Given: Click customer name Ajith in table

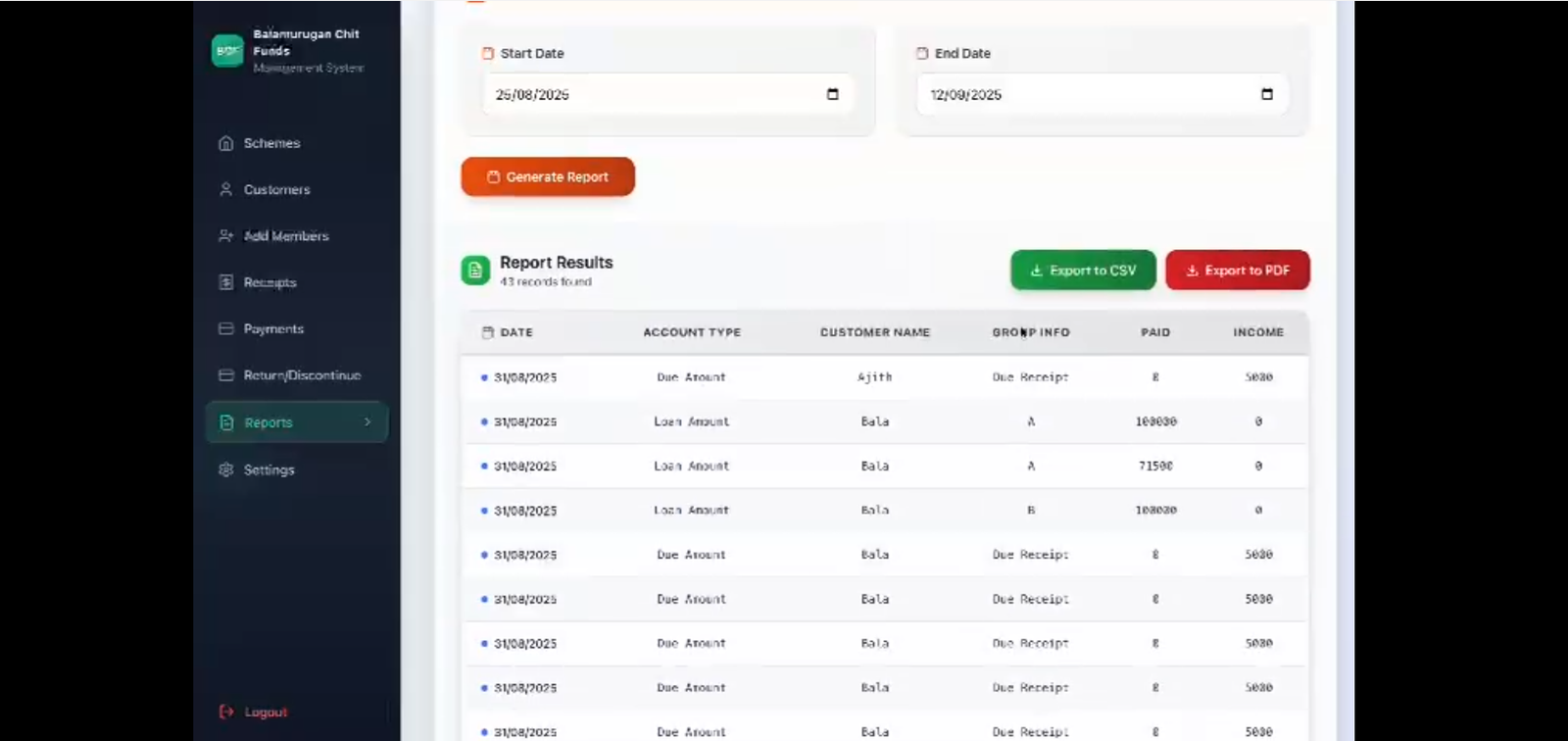Looking at the screenshot, I should [875, 377].
